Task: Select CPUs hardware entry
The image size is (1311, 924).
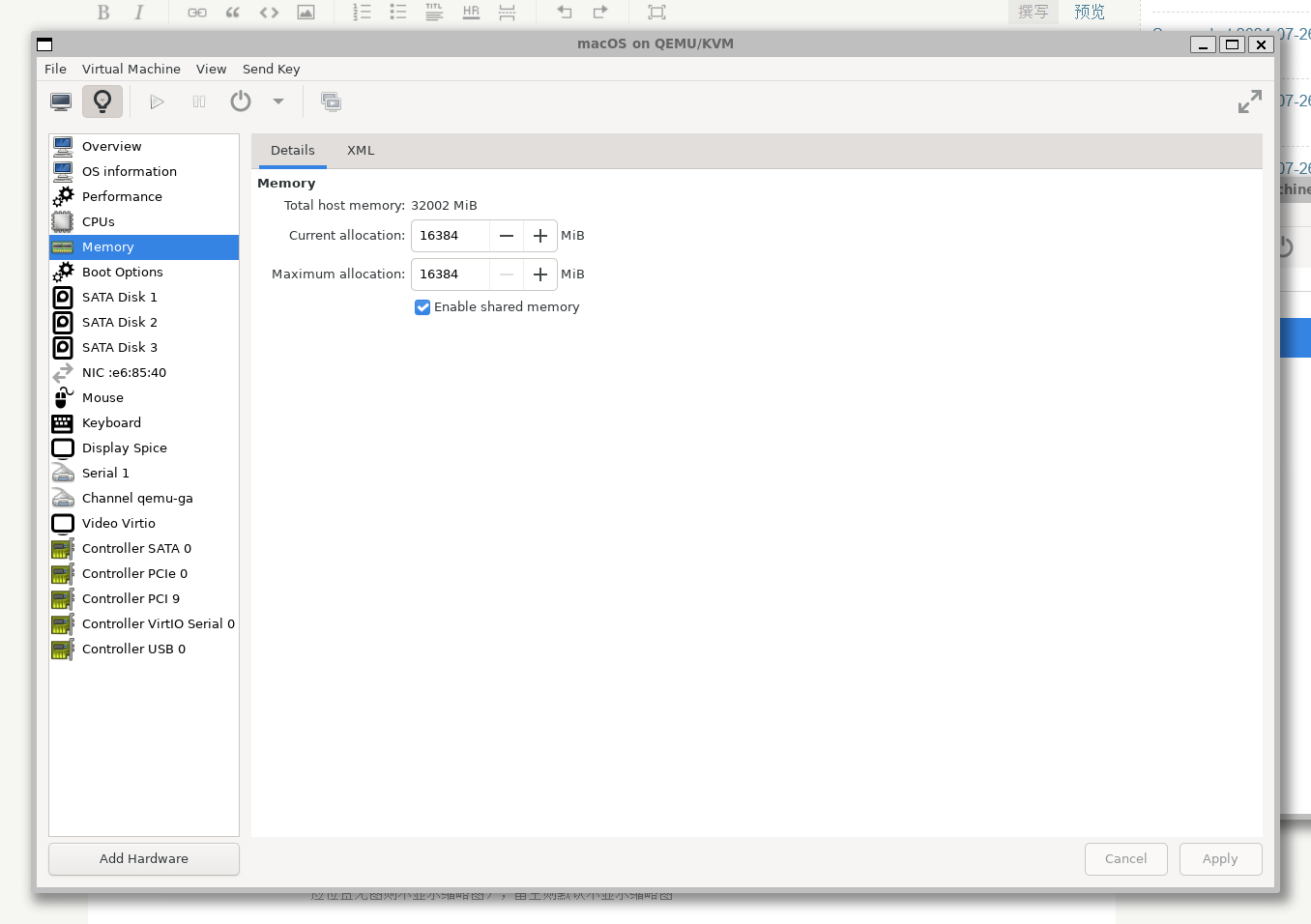Action: pos(144,222)
